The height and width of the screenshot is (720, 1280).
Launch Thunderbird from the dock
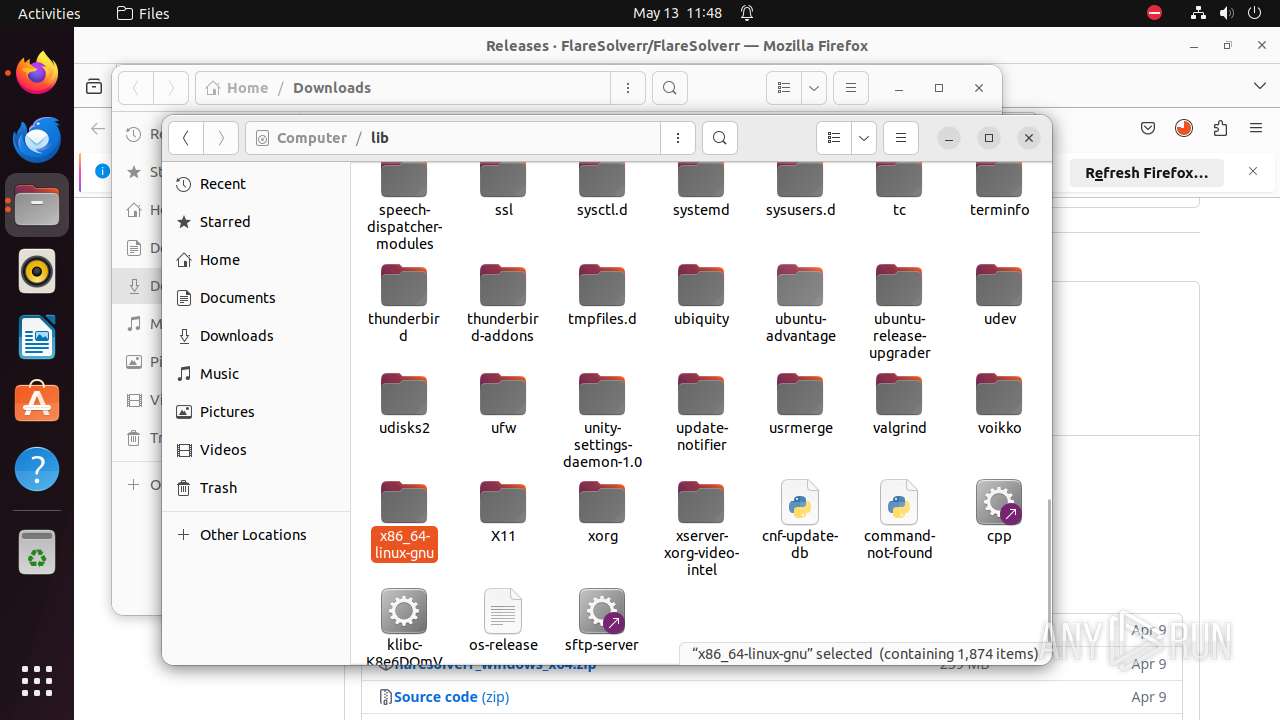[37, 139]
